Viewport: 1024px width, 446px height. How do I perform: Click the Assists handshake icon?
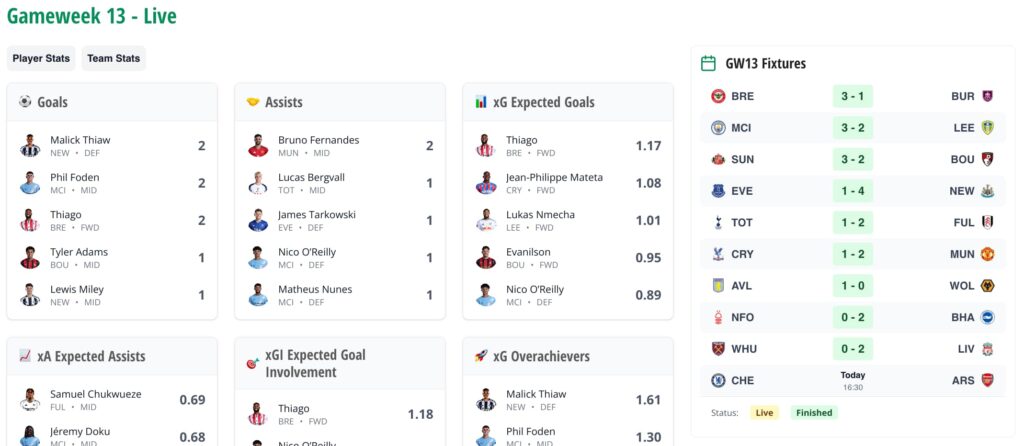coord(253,102)
